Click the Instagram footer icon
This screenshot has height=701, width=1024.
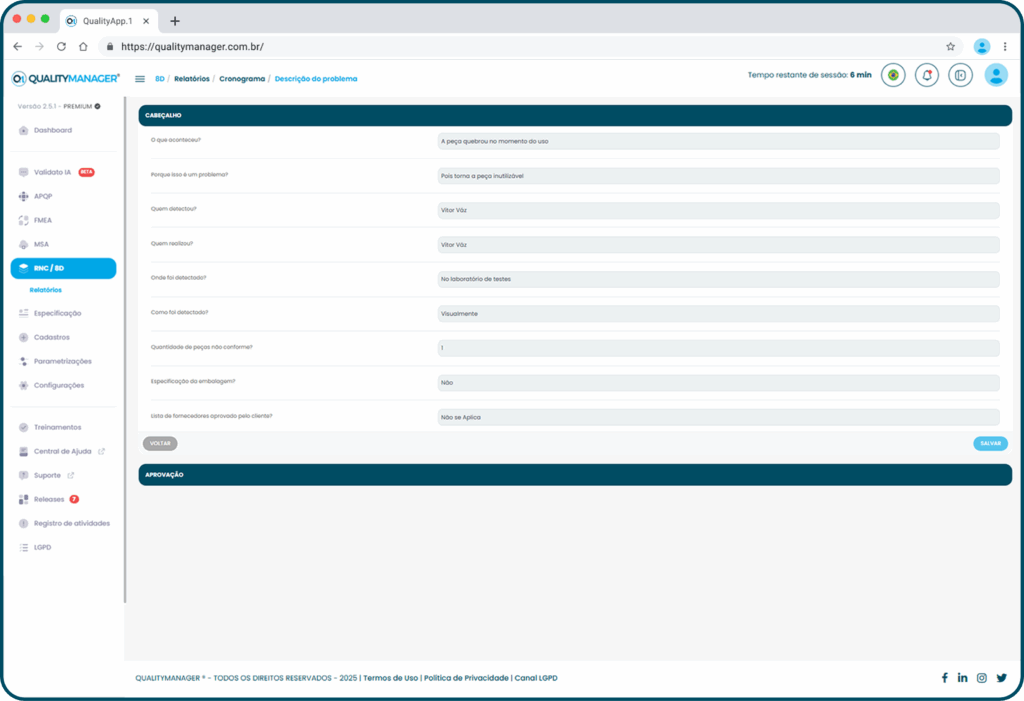point(982,678)
